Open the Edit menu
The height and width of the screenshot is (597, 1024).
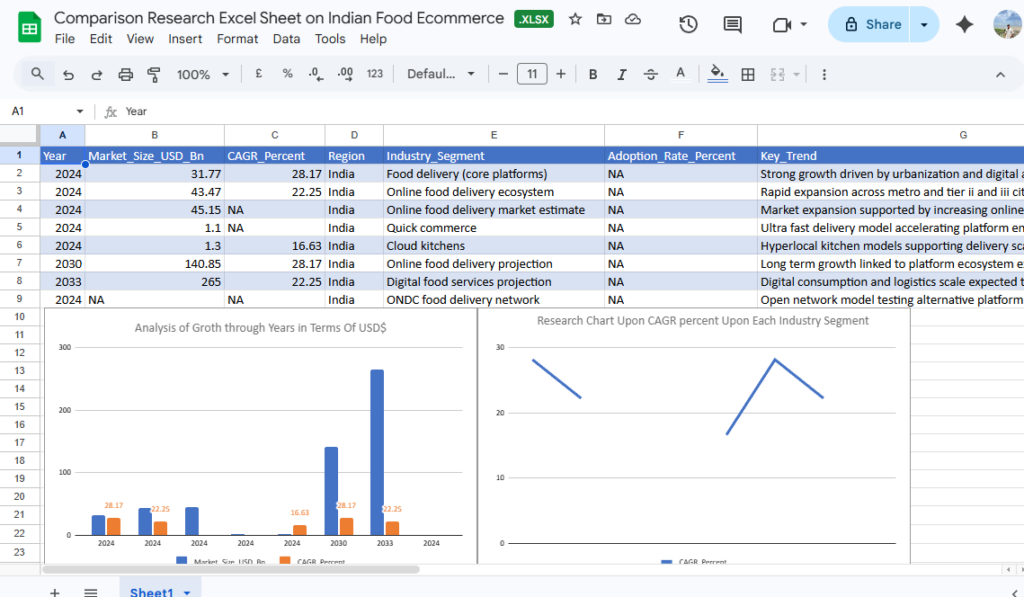(101, 39)
